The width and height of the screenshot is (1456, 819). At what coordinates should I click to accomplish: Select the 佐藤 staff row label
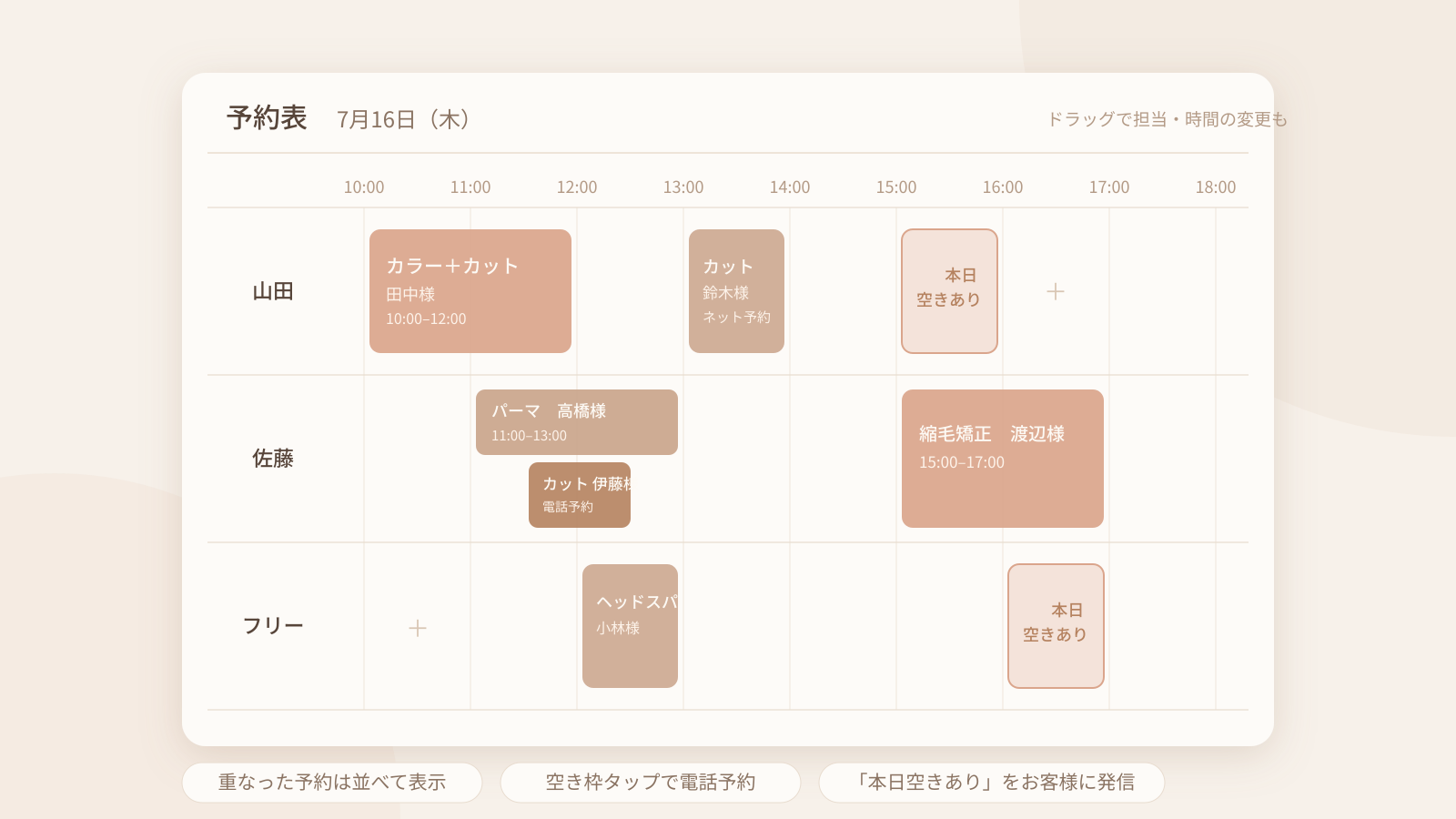273,459
